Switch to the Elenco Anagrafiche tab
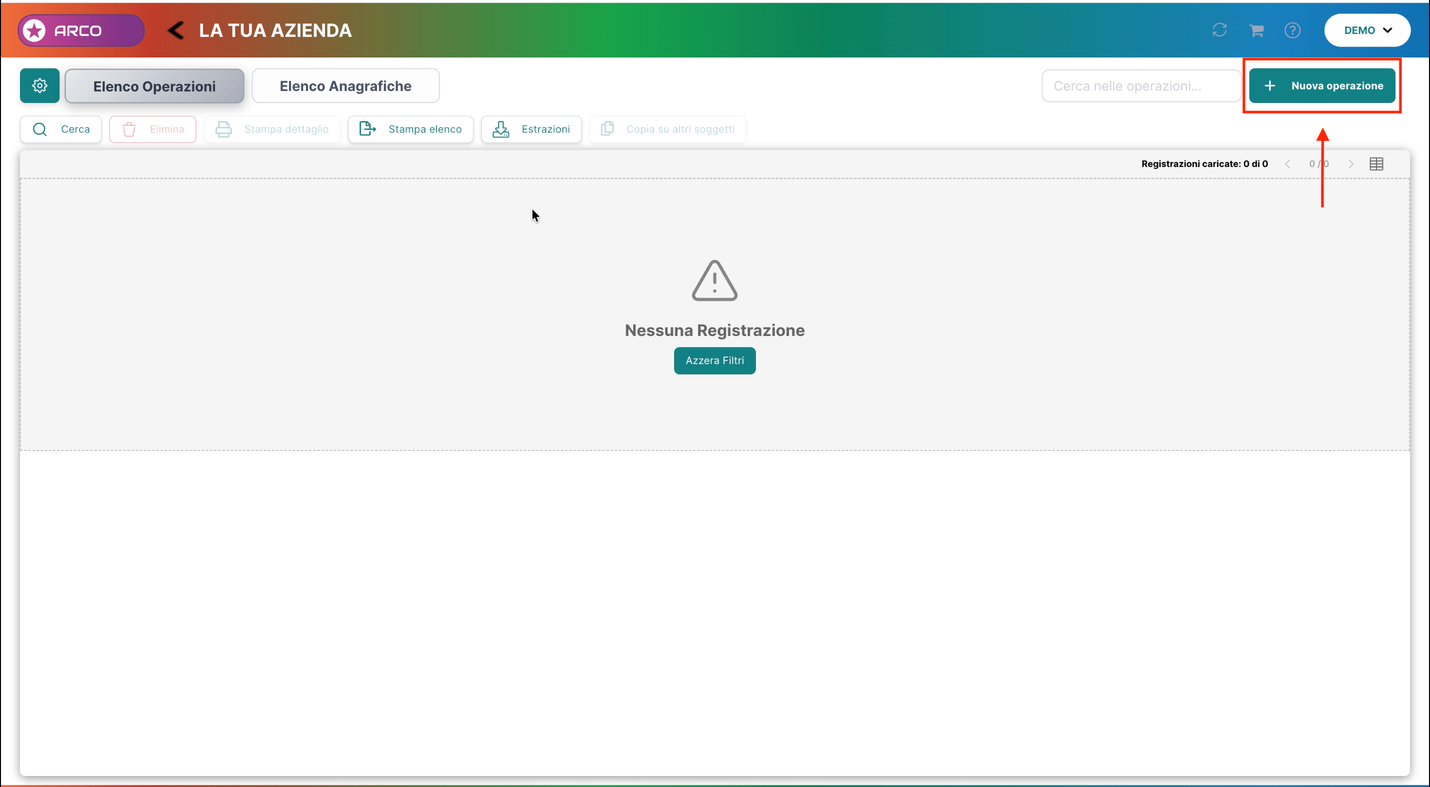Viewport: 1430px width, 787px height. 346,86
